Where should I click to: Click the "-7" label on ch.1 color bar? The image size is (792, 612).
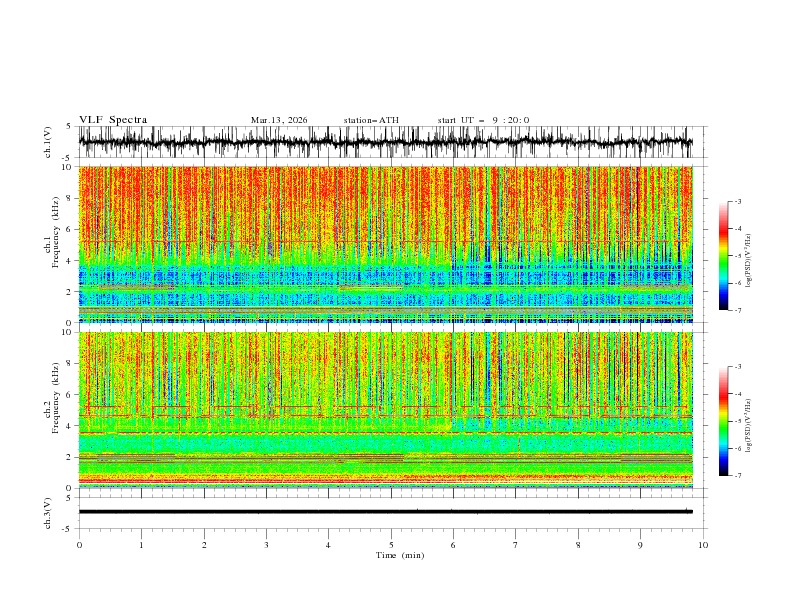click(738, 310)
